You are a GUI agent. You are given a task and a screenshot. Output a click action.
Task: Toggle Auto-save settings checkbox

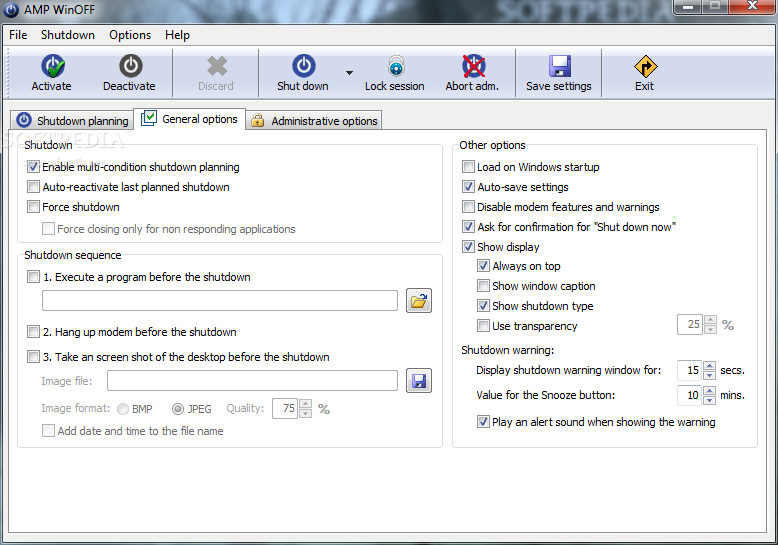[x=468, y=187]
